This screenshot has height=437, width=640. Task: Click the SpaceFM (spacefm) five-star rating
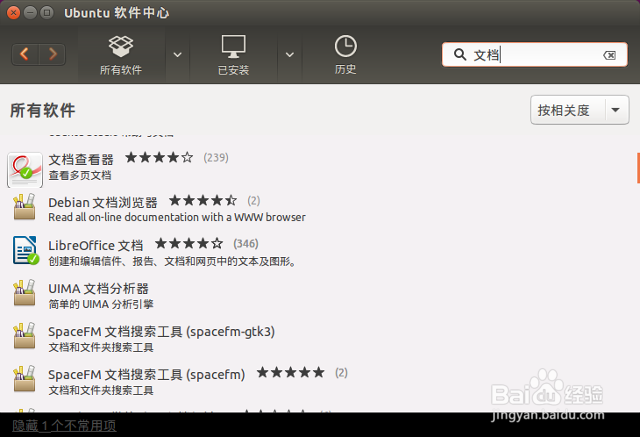[291, 373]
